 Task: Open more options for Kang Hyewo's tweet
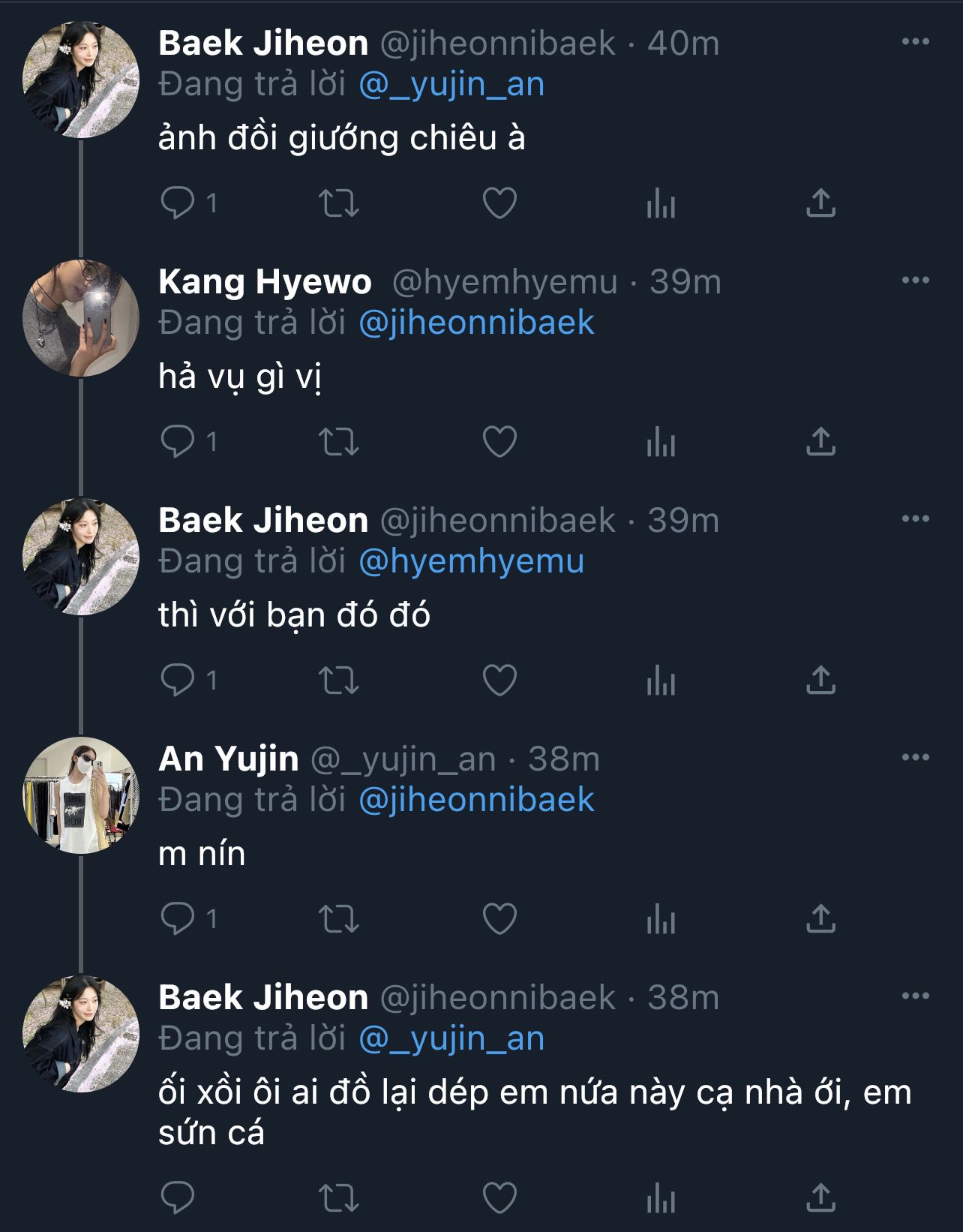[x=915, y=281]
